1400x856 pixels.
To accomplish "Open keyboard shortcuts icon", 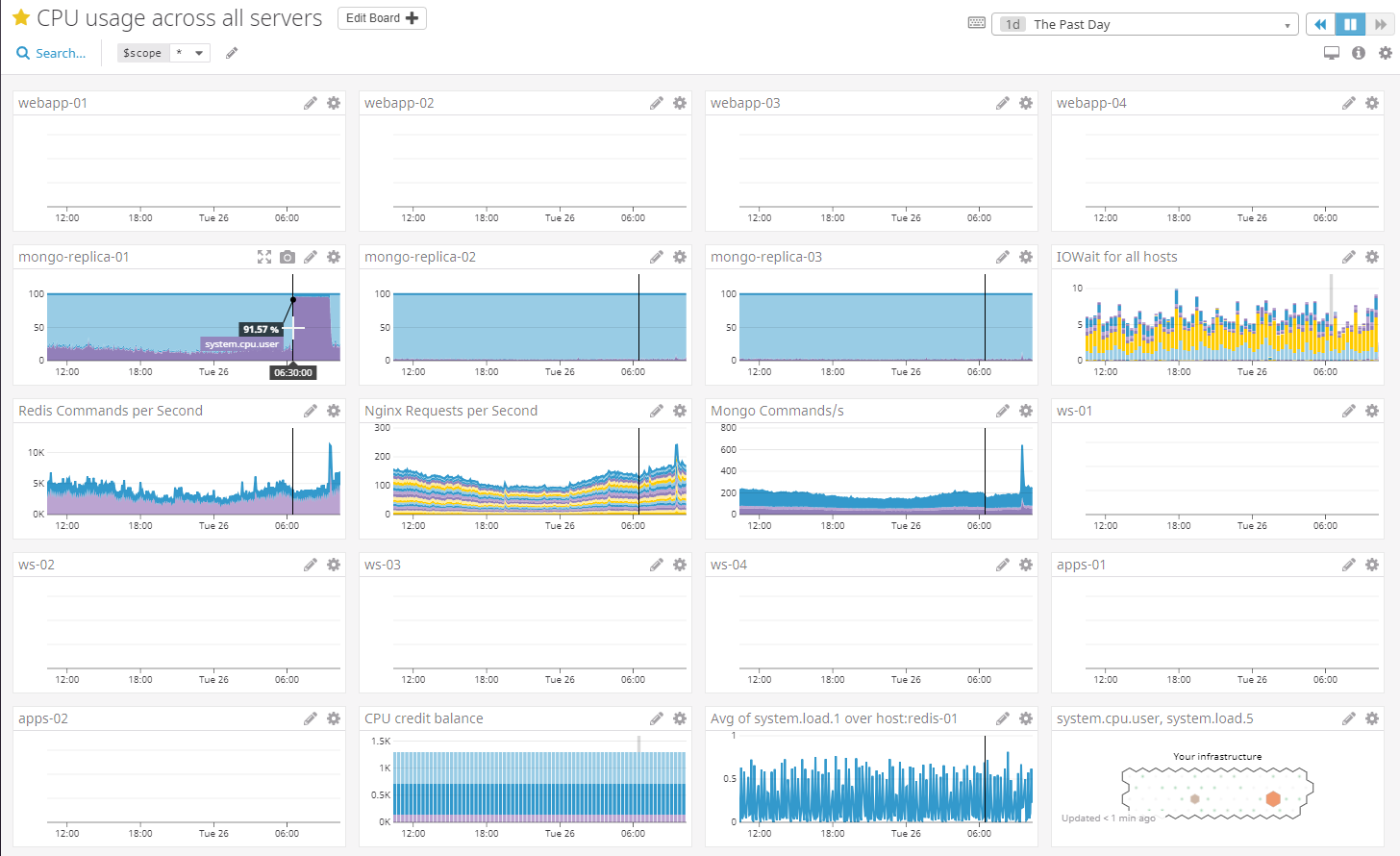I will (x=976, y=23).
